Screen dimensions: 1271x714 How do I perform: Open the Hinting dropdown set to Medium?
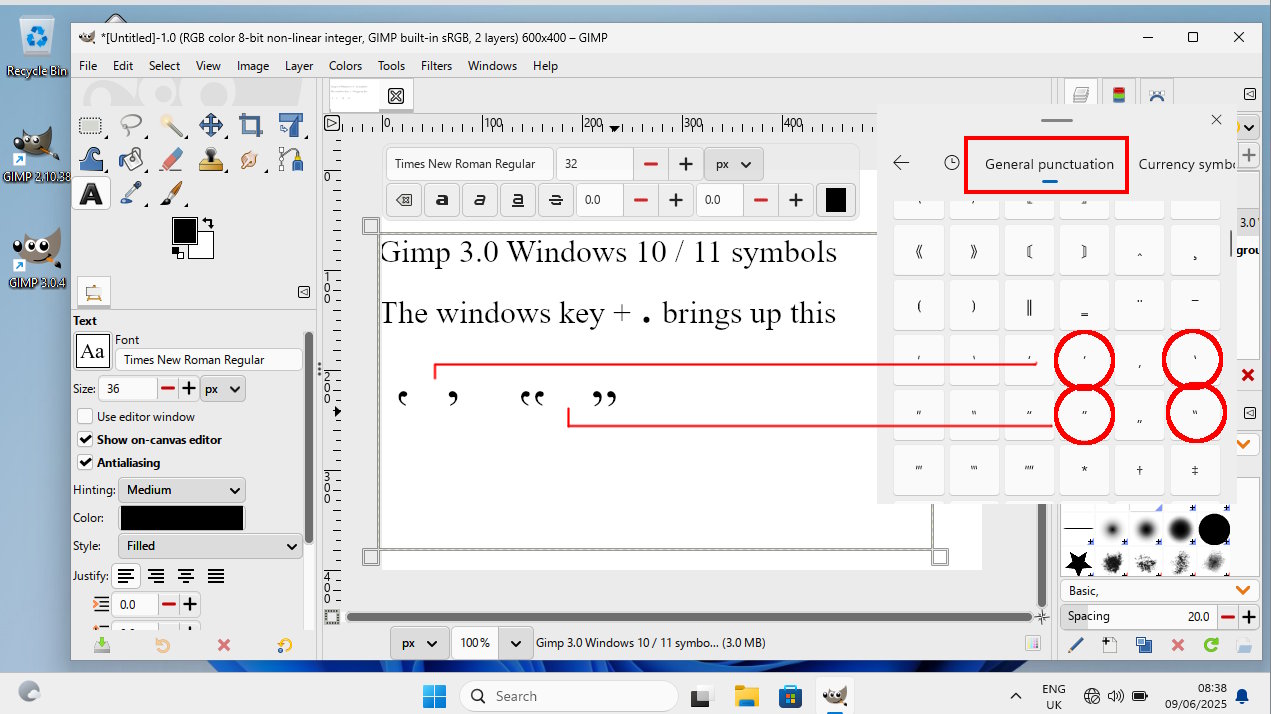pos(182,490)
